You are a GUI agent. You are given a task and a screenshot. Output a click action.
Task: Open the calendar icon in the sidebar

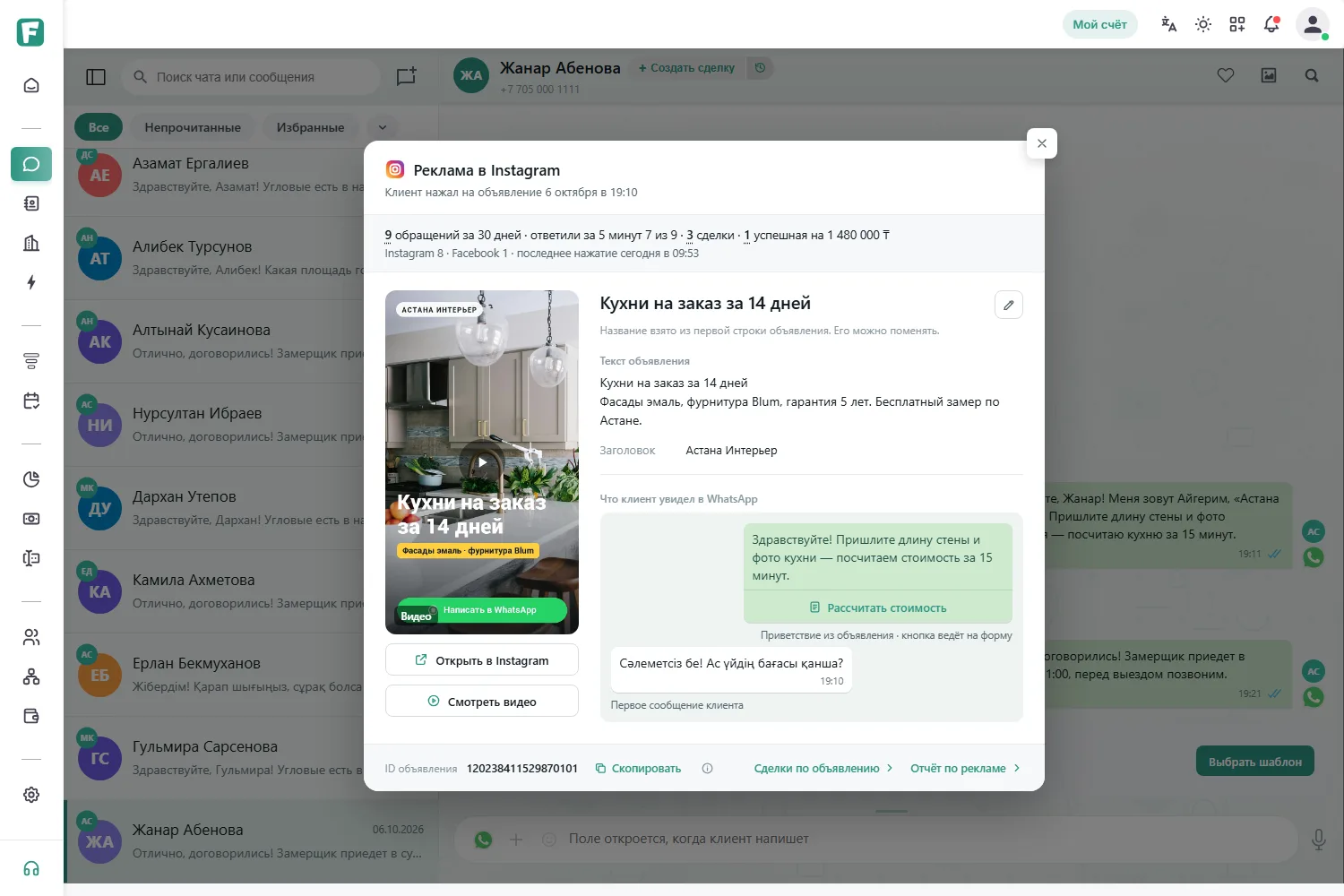[x=31, y=401]
